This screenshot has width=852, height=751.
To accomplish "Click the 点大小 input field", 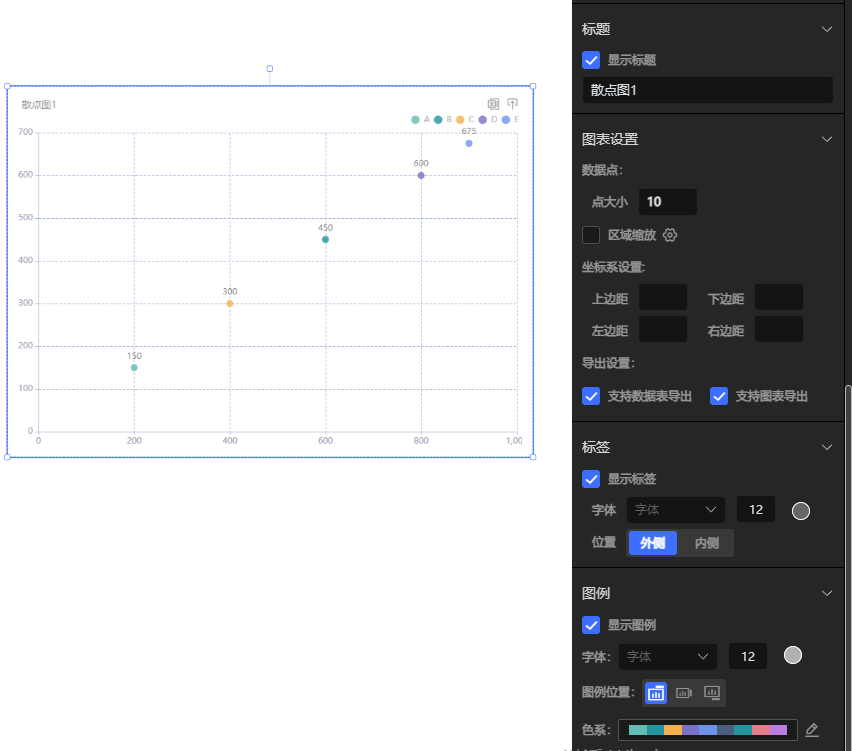I will point(668,202).
